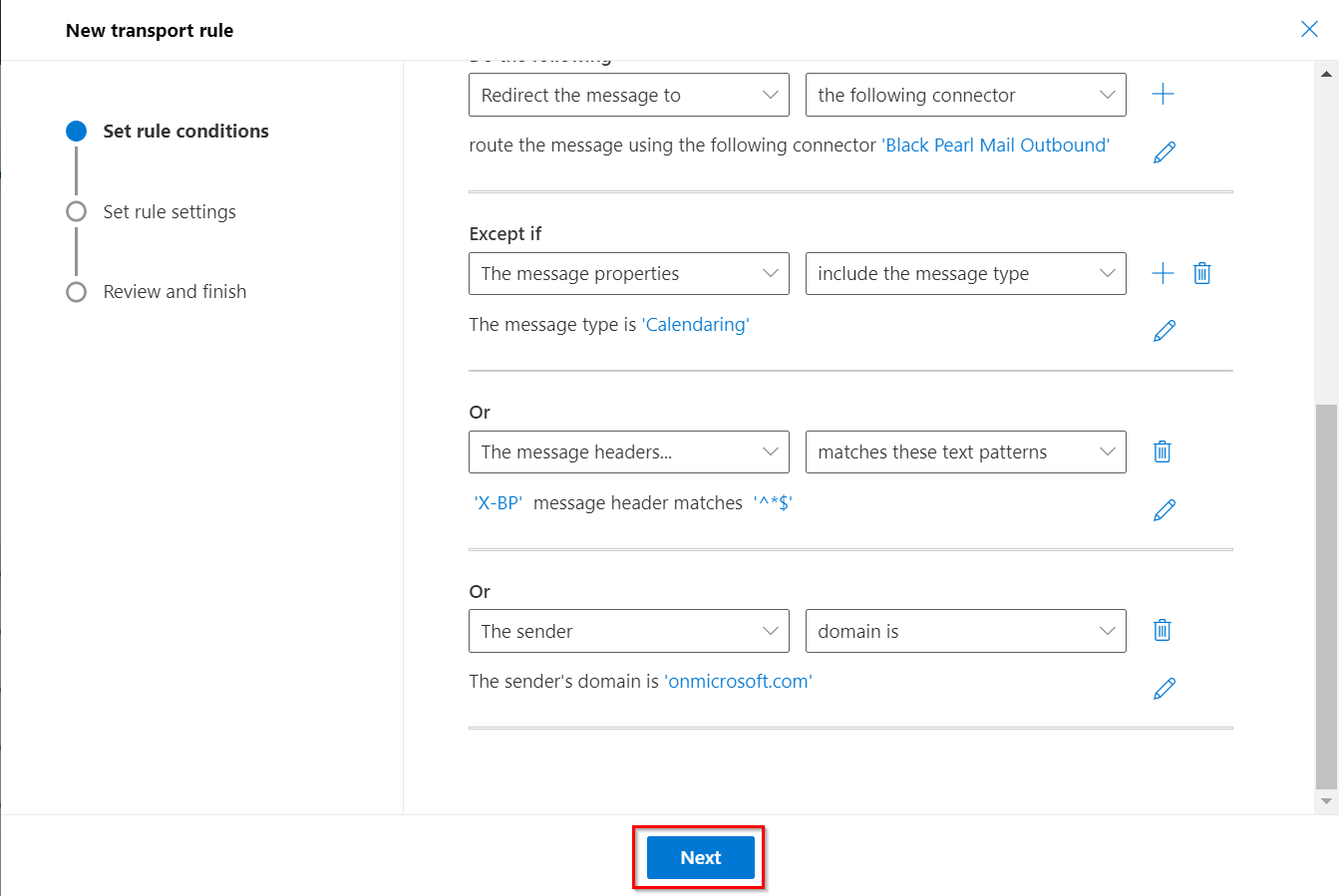Viewport: 1339px width, 896px height.
Task: Expand 'the following connector' dropdown
Action: tap(965, 95)
